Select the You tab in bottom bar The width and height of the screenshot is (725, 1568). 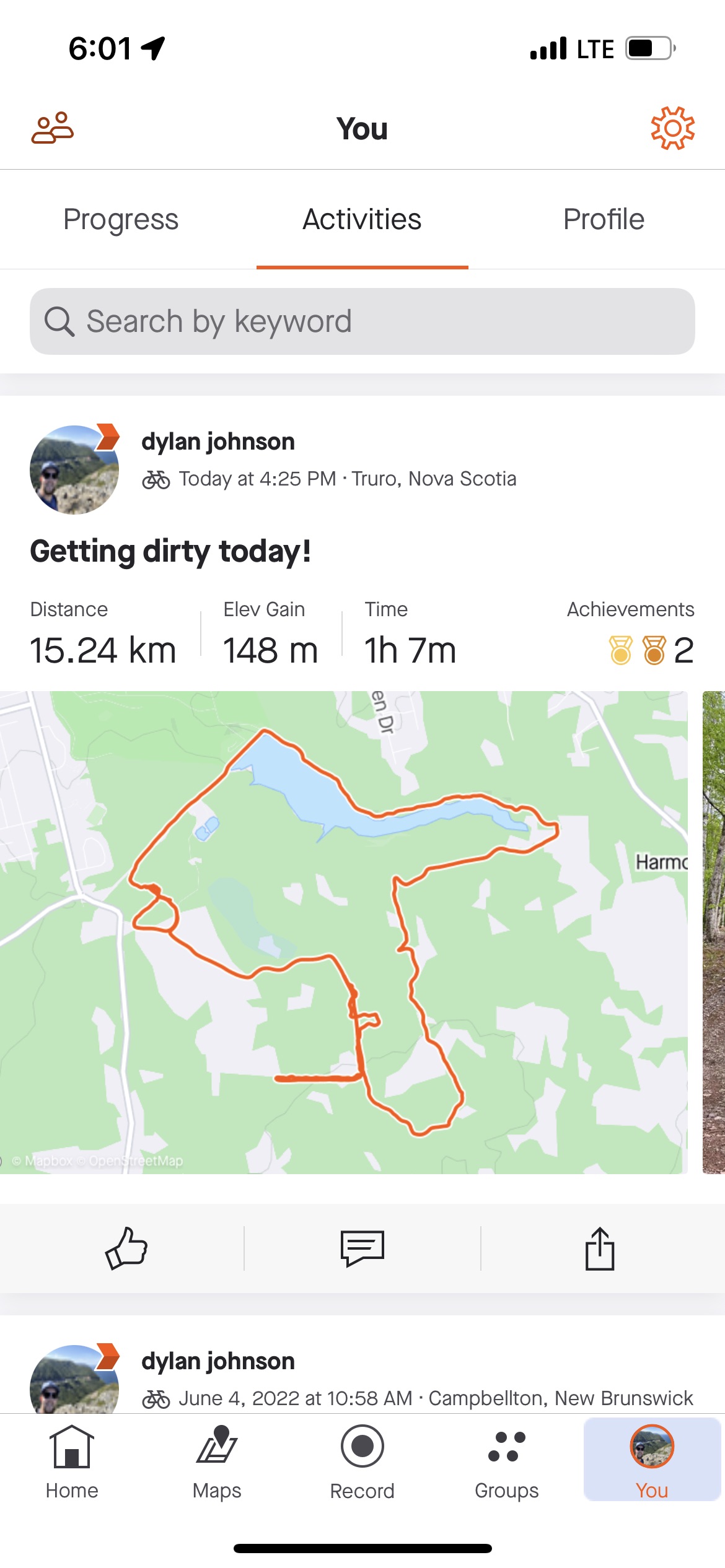[652, 1460]
